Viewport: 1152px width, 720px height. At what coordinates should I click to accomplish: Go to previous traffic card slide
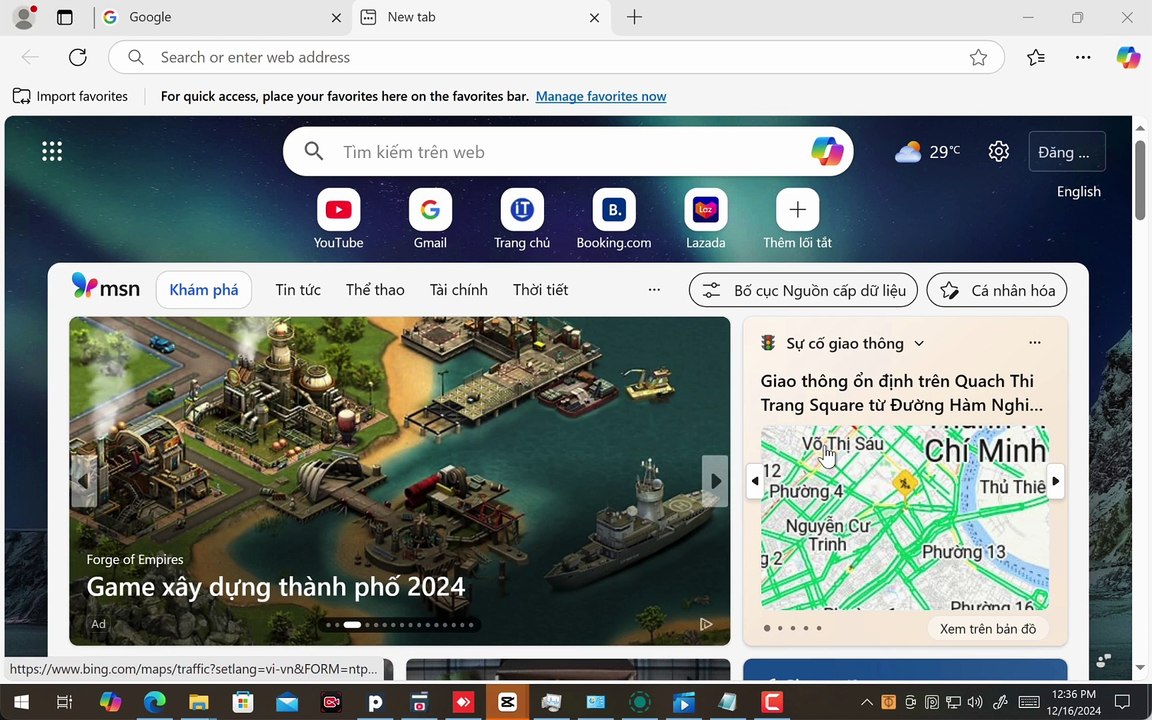[x=755, y=481]
